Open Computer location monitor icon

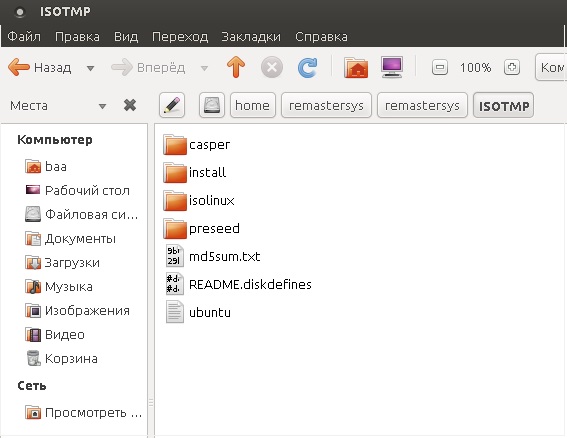(x=392, y=67)
